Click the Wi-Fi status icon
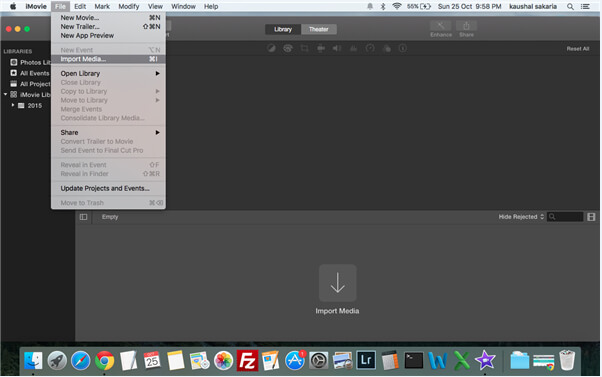 (x=397, y=6)
